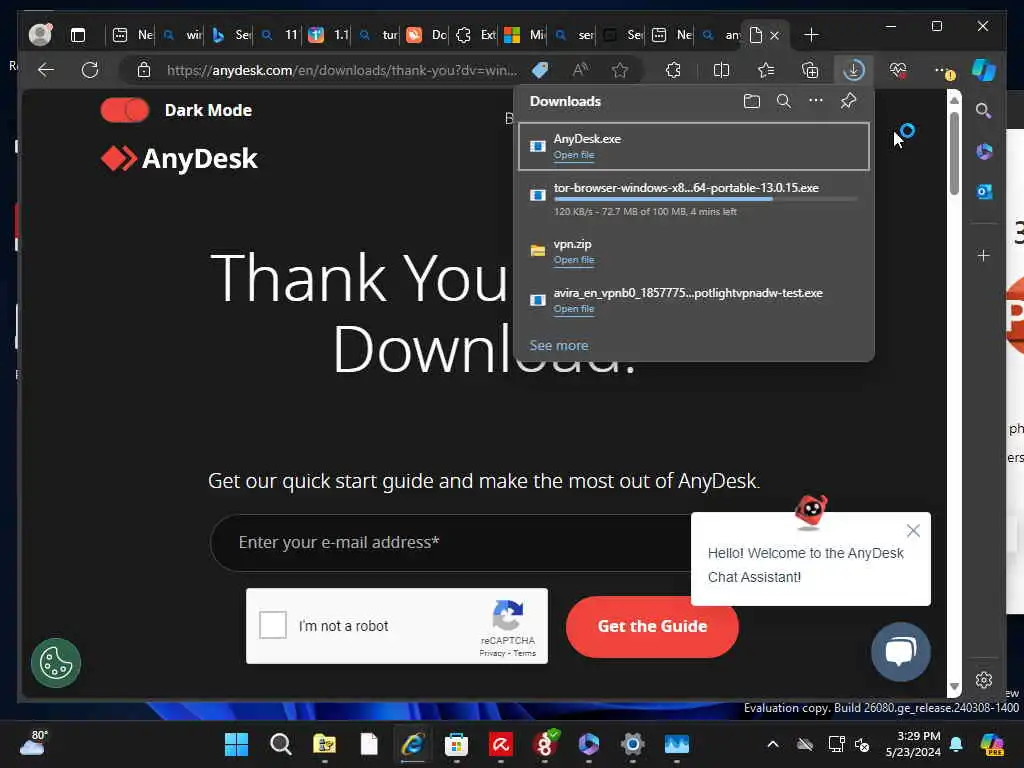
Task: Click the browser Back arrow
Action: click(46, 70)
